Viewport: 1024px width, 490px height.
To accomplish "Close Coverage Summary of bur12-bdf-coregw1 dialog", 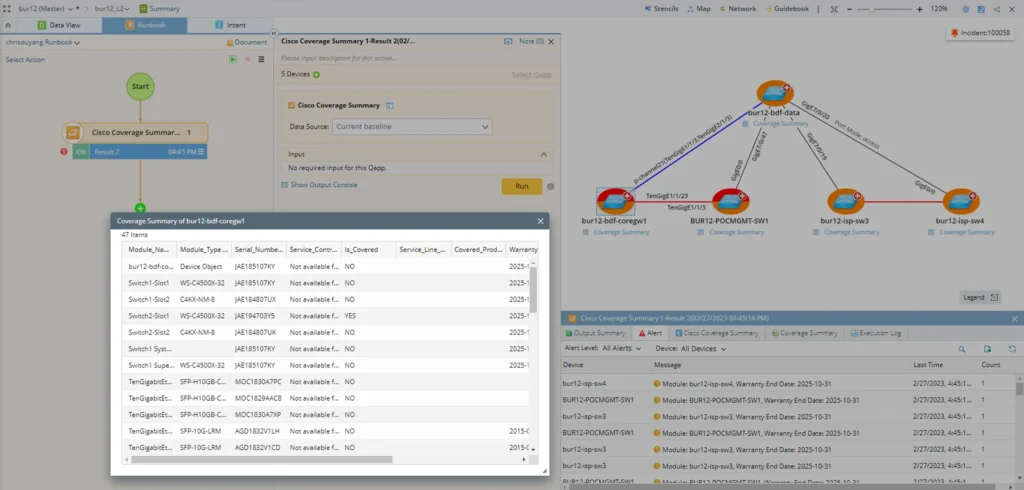I will pos(540,221).
